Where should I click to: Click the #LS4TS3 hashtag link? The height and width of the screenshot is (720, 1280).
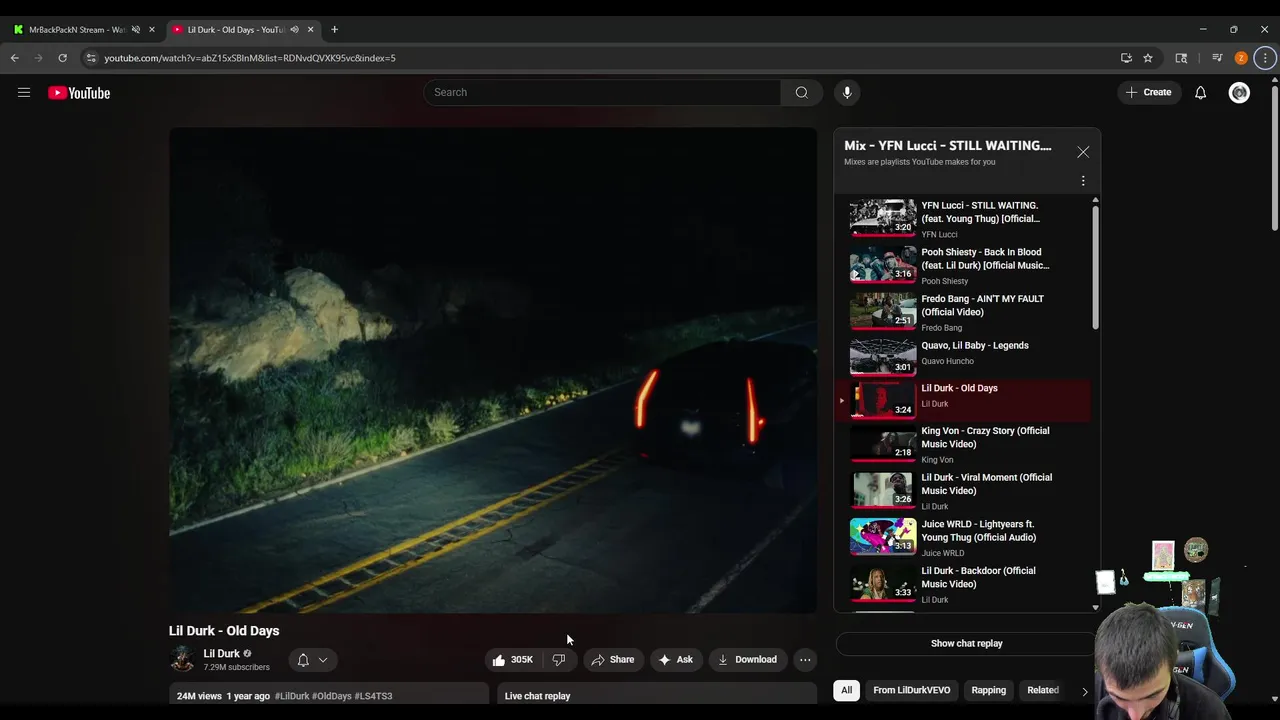coord(373,696)
